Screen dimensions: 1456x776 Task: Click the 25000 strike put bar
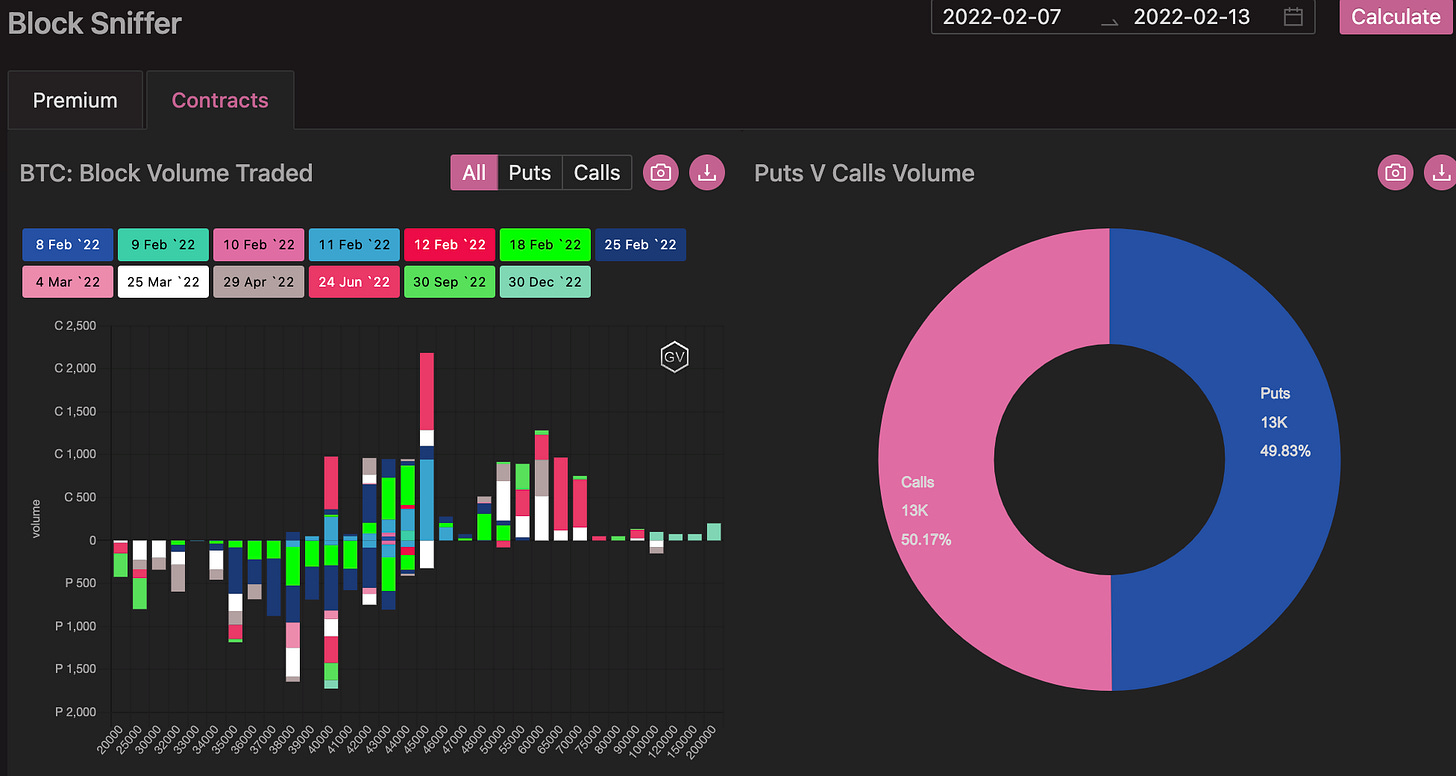click(140, 575)
